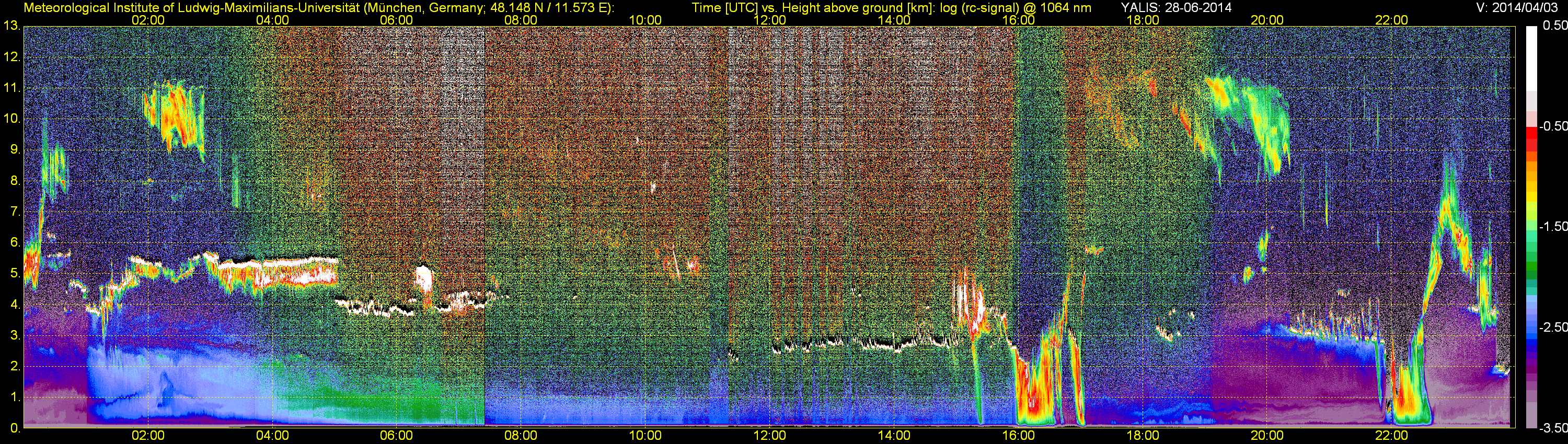Select 20:00 on the bottom time axis
The image size is (1568, 444).
pos(1267,436)
